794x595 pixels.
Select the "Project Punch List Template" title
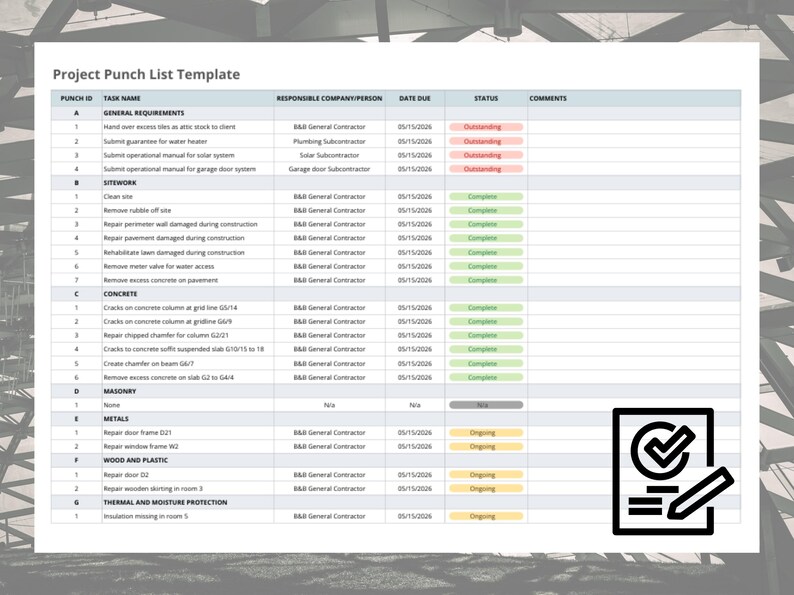pos(146,74)
